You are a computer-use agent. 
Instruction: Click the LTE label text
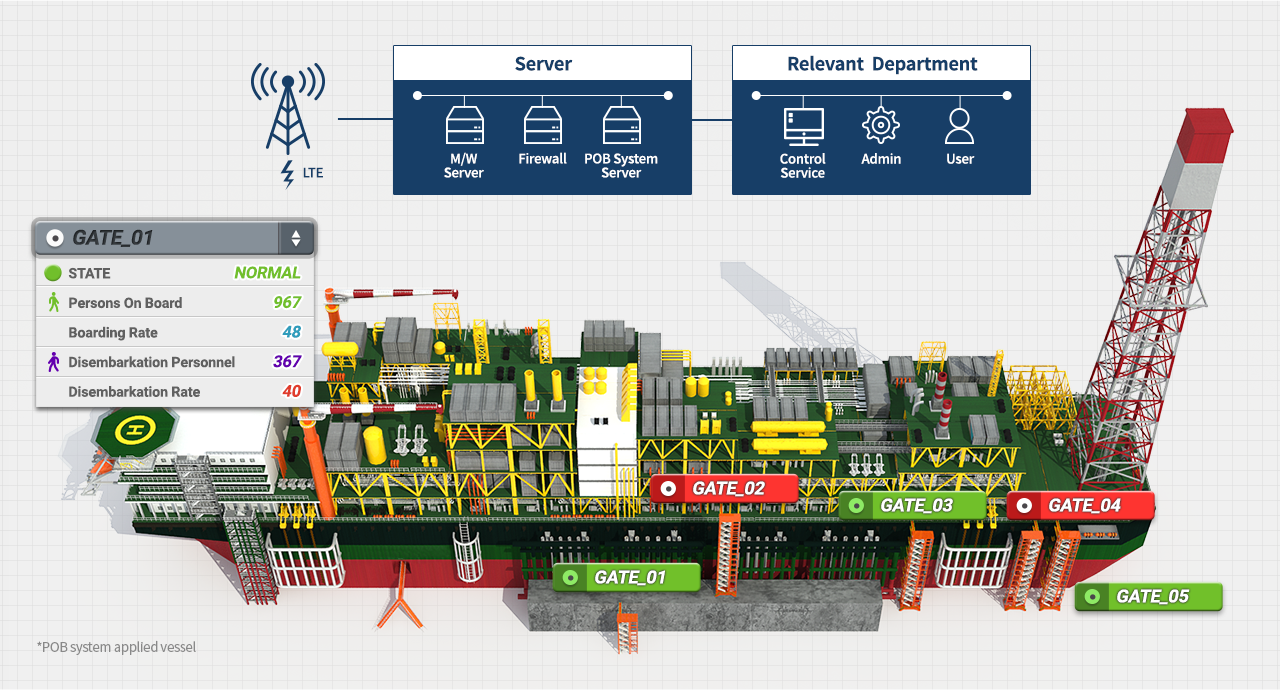point(313,173)
